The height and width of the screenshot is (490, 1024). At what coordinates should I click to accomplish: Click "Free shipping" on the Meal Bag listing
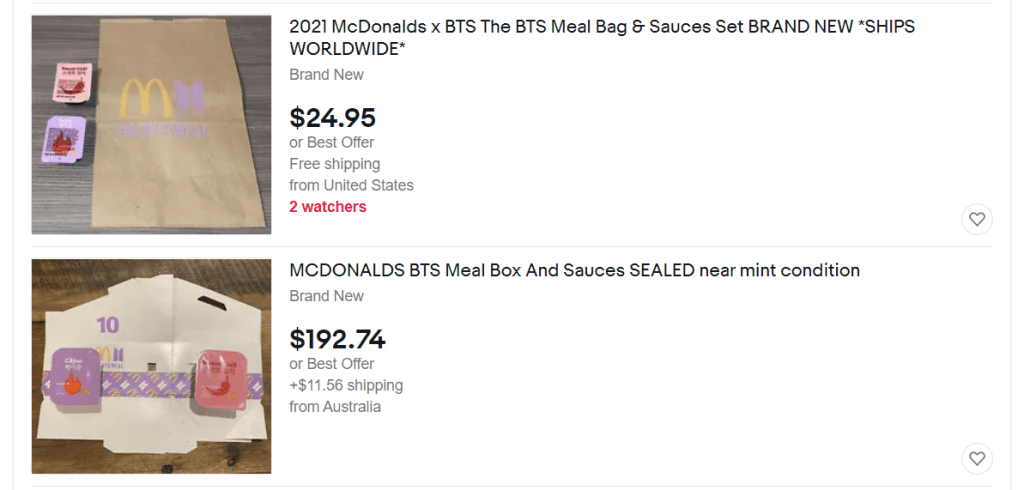(x=334, y=164)
